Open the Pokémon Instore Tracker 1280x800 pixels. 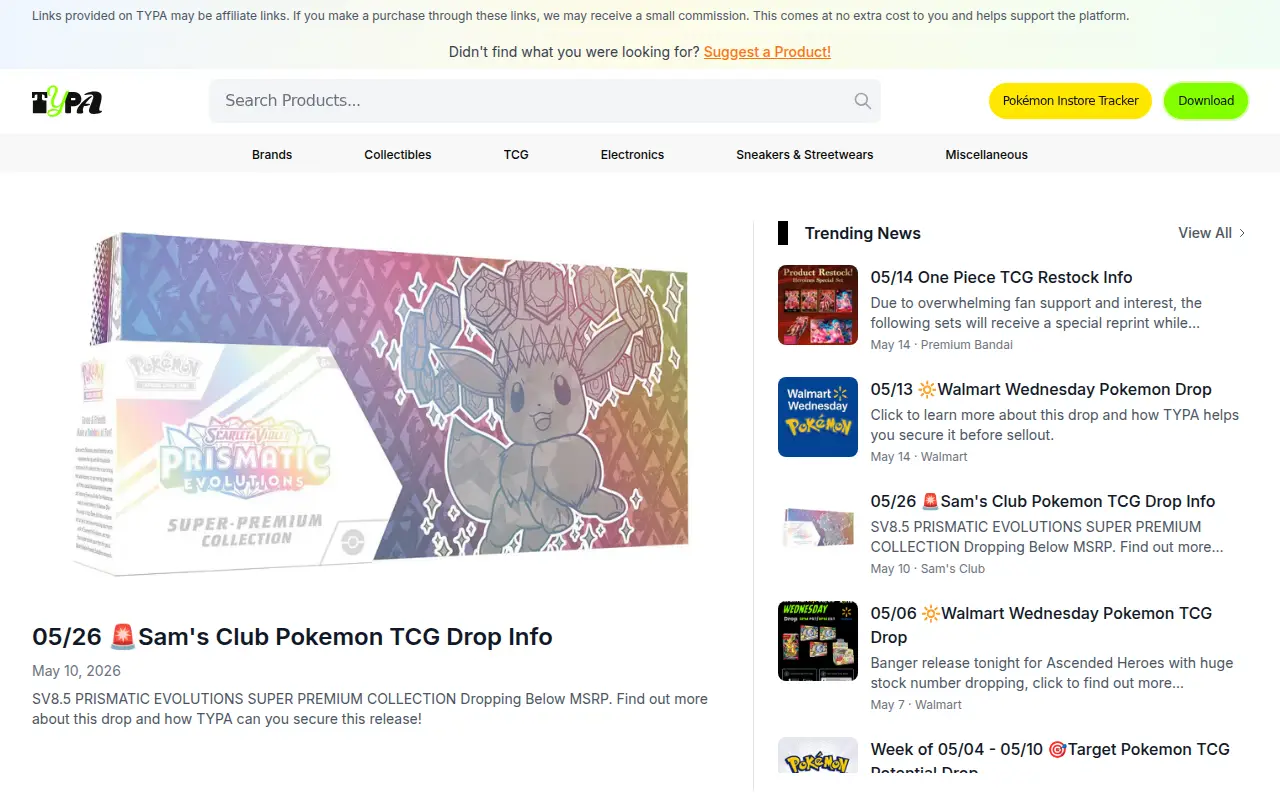[x=1070, y=101]
